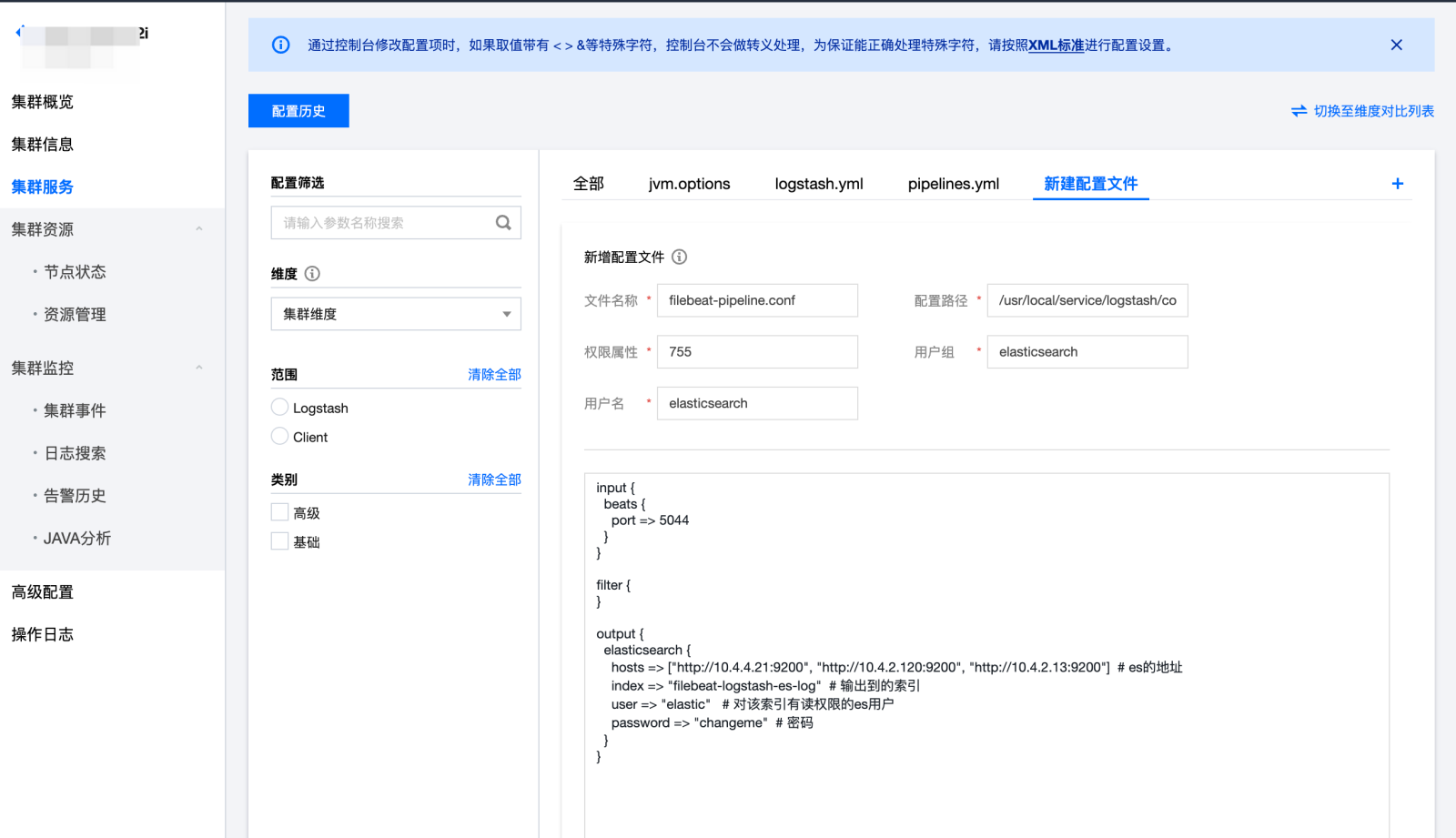Click the plus icon to add config tab
The width and height of the screenshot is (1456, 838).
[1397, 184]
